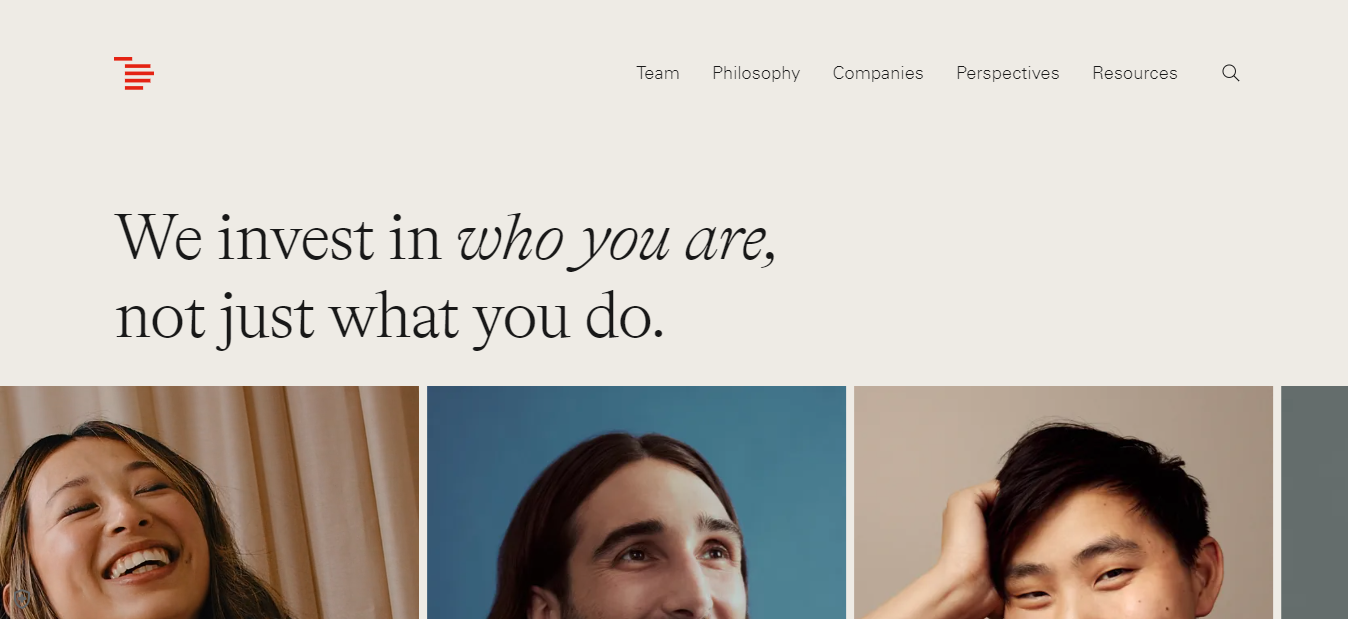
Task: Go to the Philosophy section
Action: pos(756,73)
